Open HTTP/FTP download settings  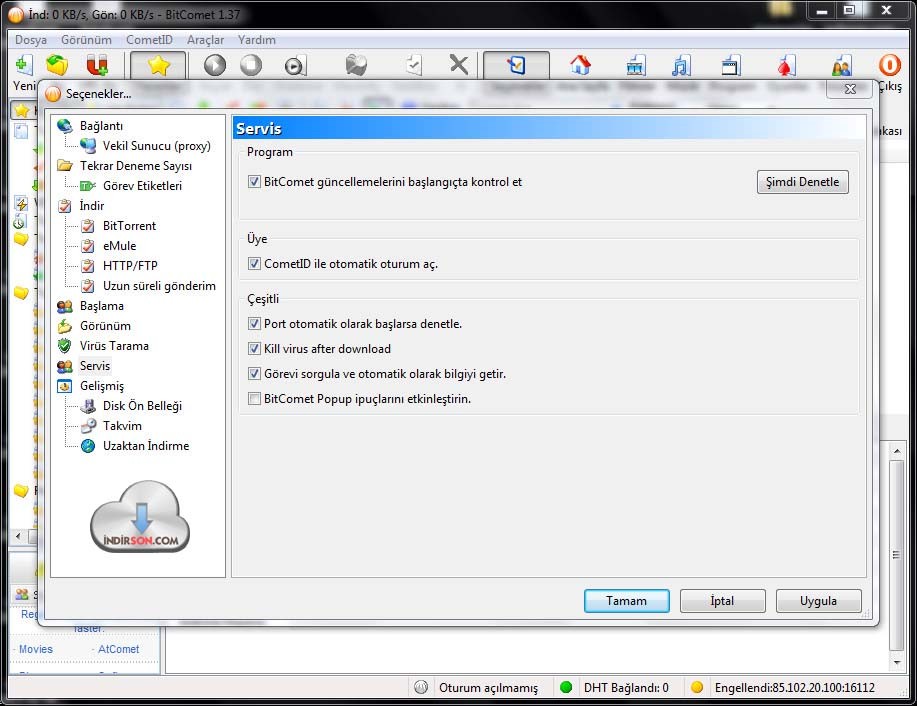click(x=130, y=266)
